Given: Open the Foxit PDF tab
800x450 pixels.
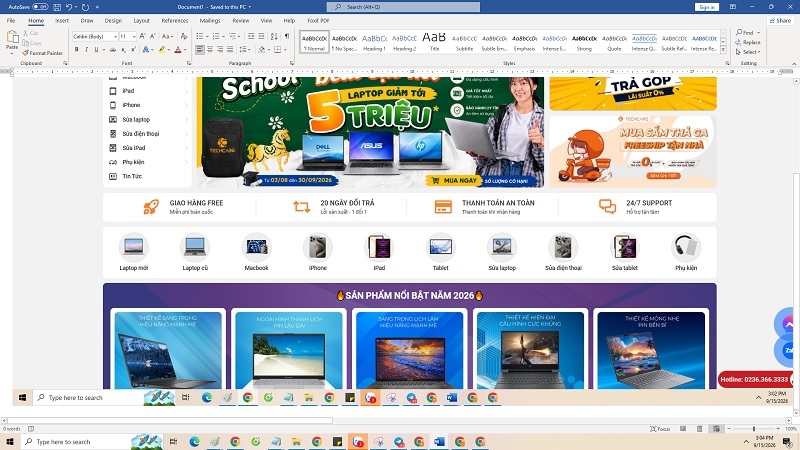Looking at the screenshot, I should click(x=318, y=20).
